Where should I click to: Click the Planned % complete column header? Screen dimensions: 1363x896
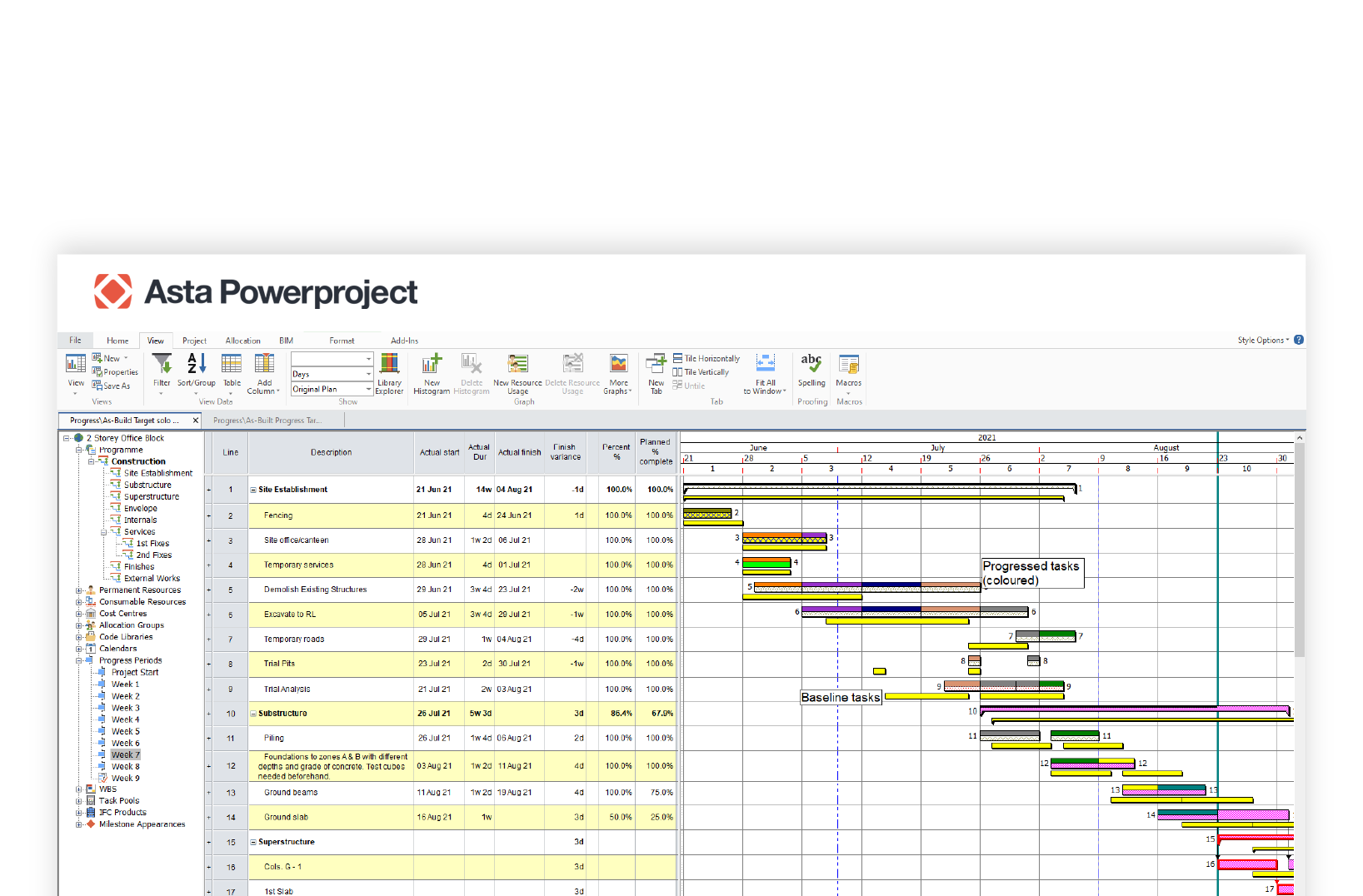pos(656,452)
